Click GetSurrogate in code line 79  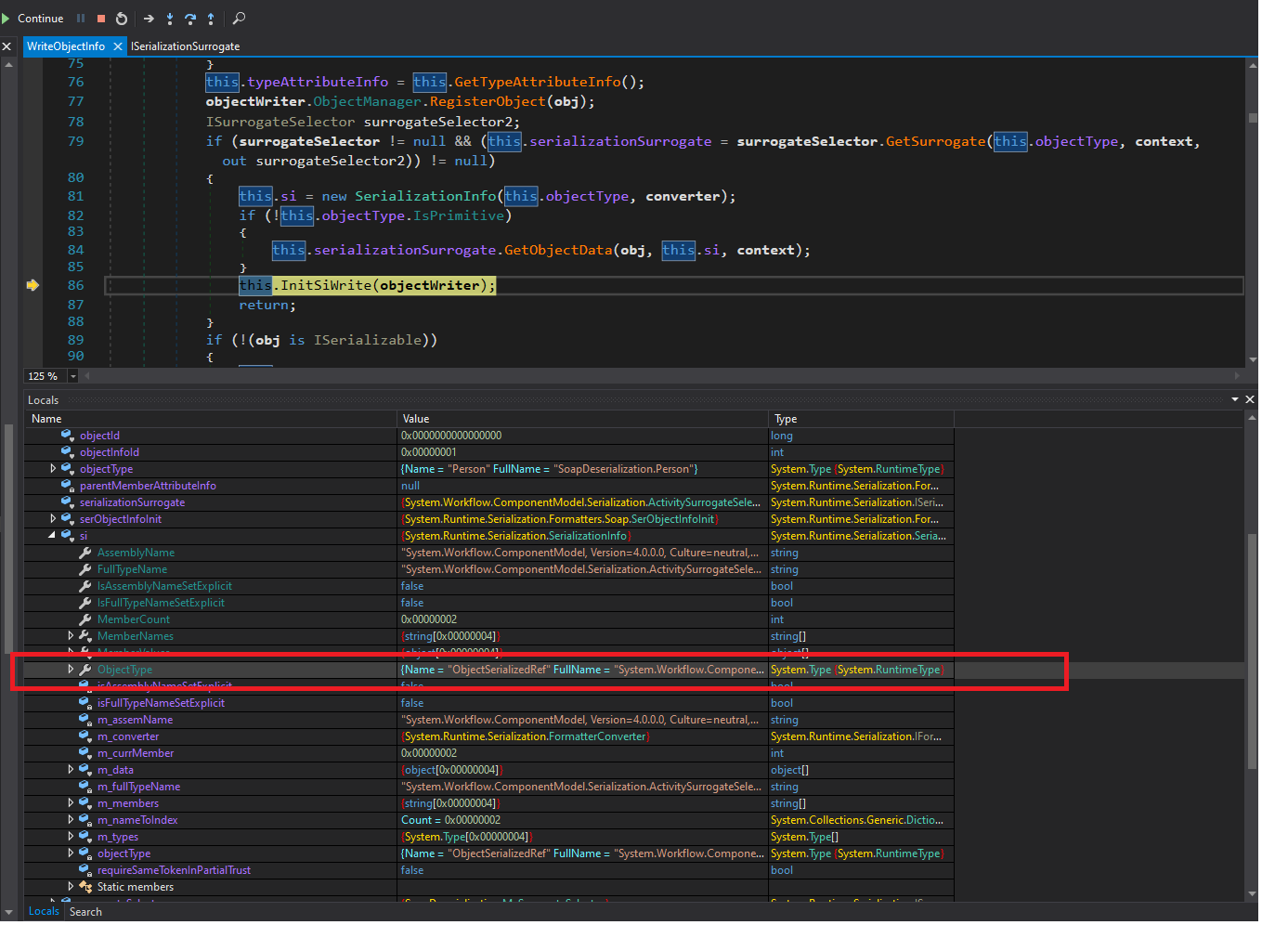point(935,141)
